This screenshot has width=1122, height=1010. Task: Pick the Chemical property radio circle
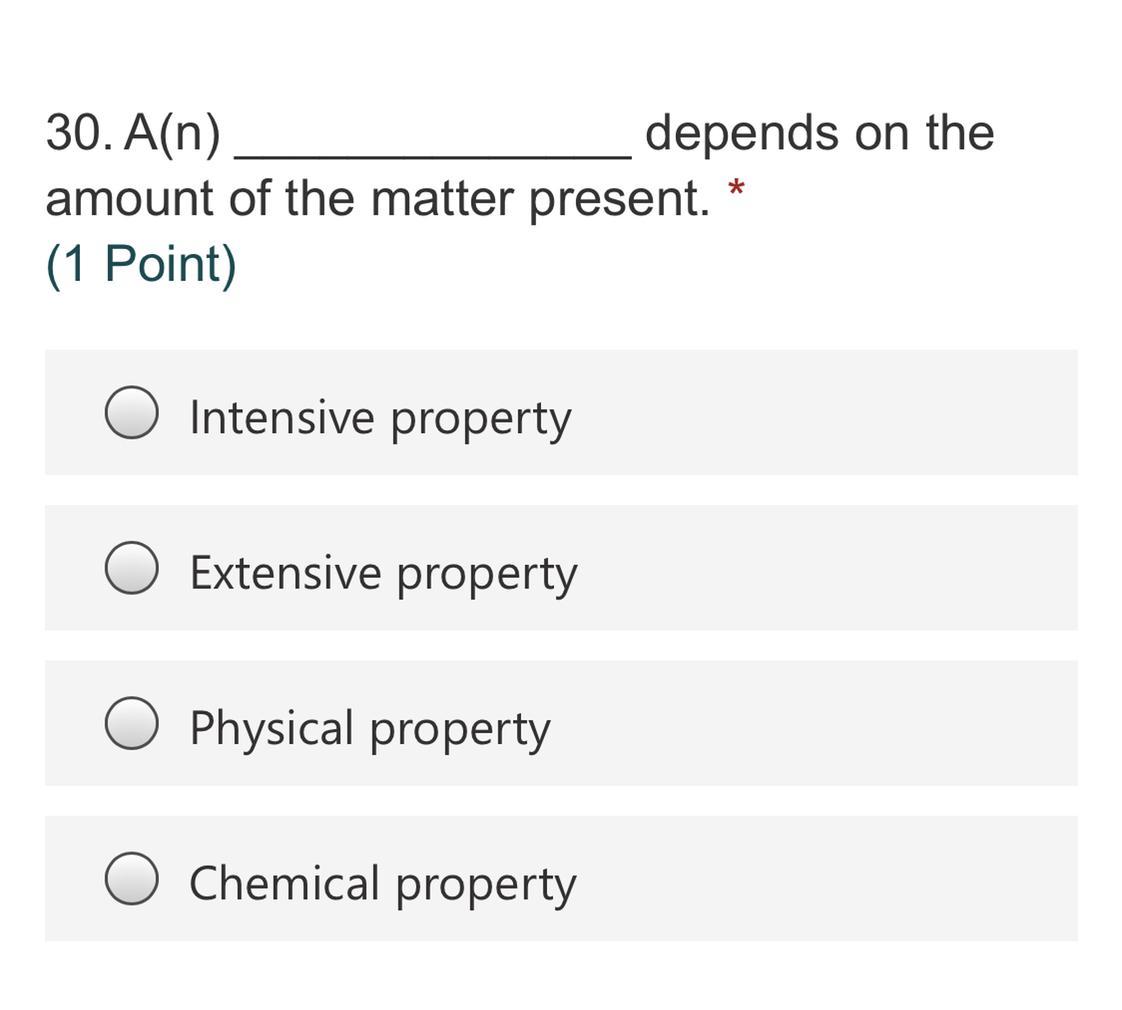(x=131, y=878)
